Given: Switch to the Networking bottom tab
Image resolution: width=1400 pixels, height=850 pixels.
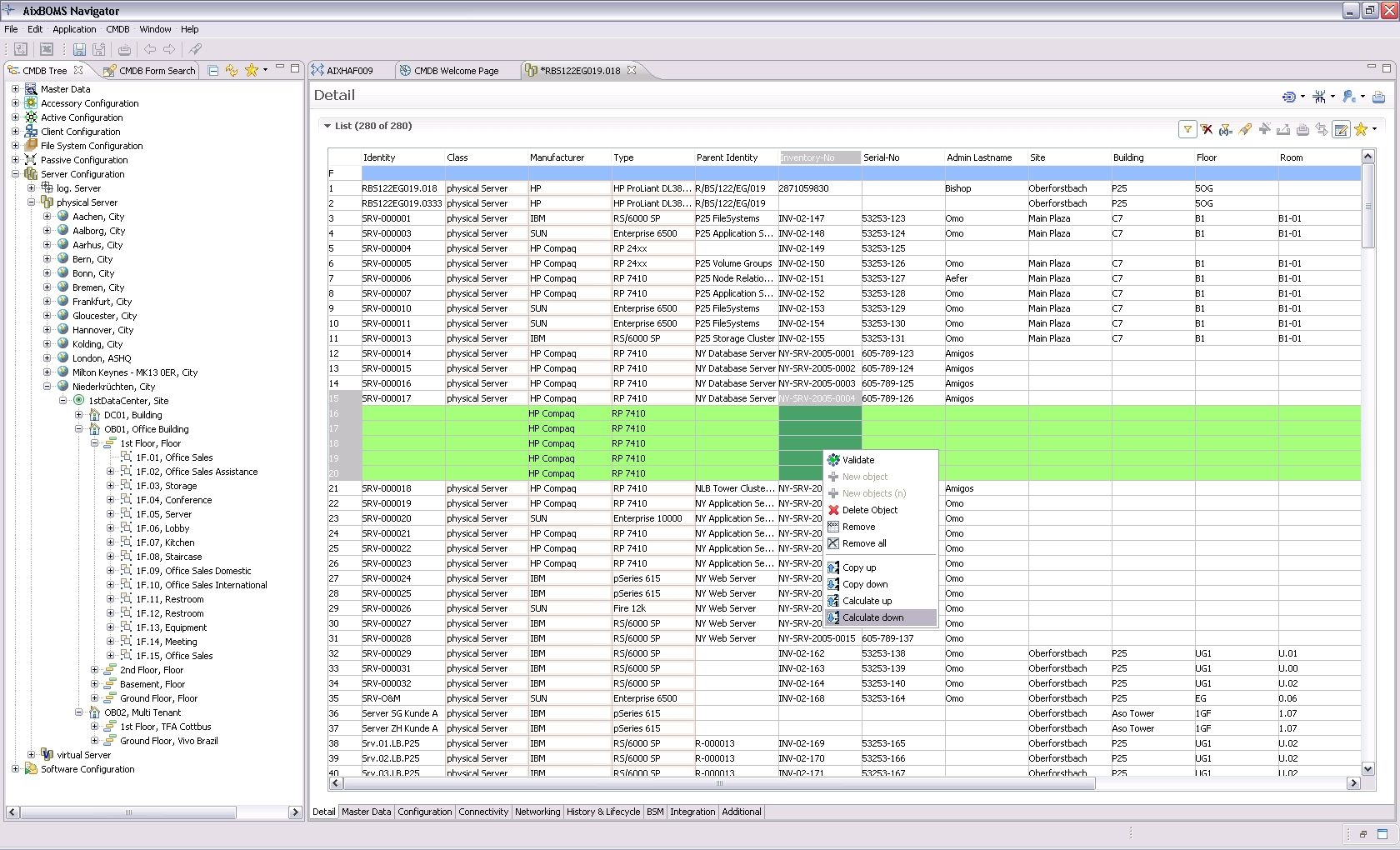Looking at the screenshot, I should pyautogui.click(x=537, y=812).
